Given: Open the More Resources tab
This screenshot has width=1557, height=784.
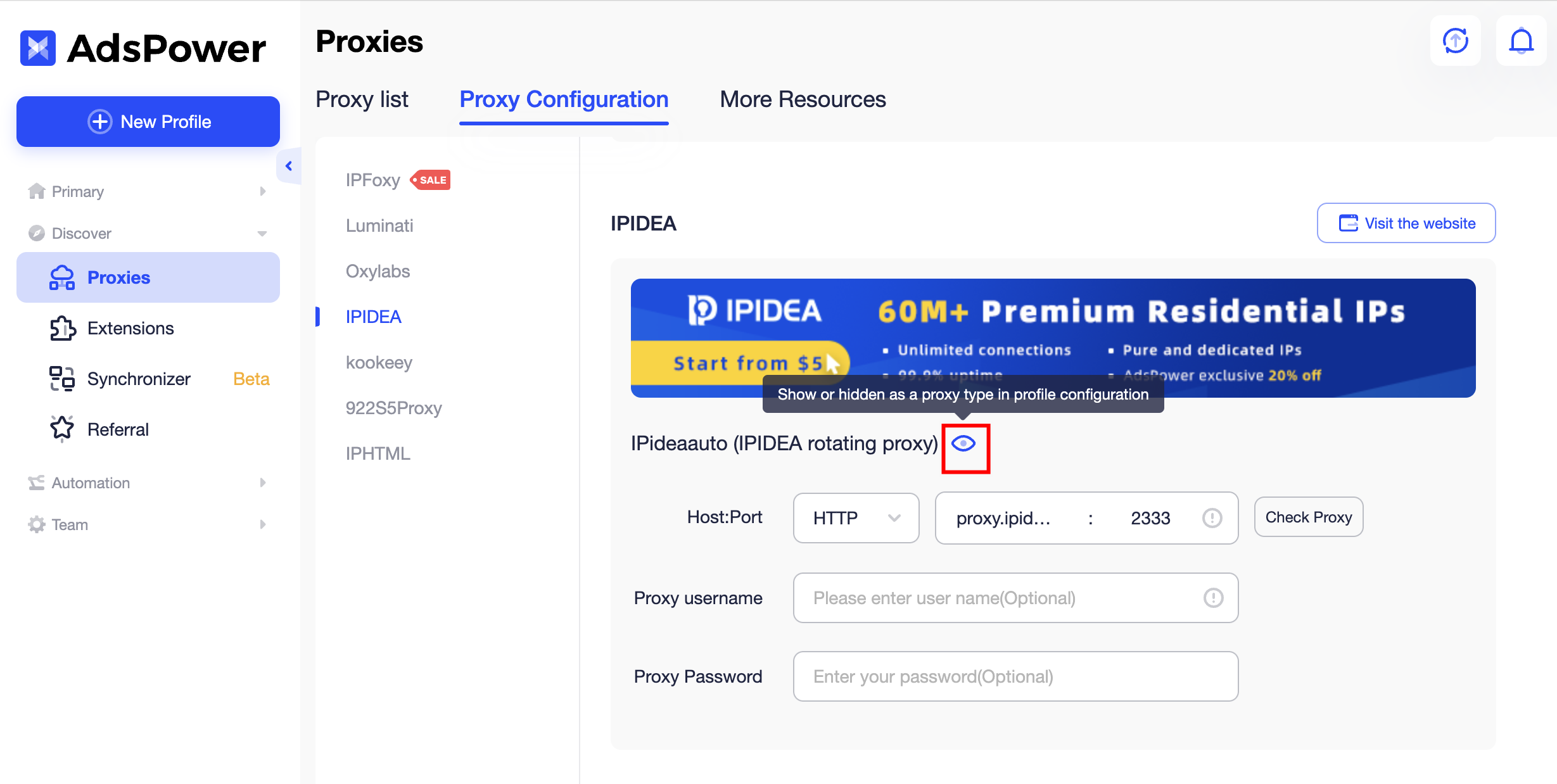Looking at the screenshot, I should 802,99.
